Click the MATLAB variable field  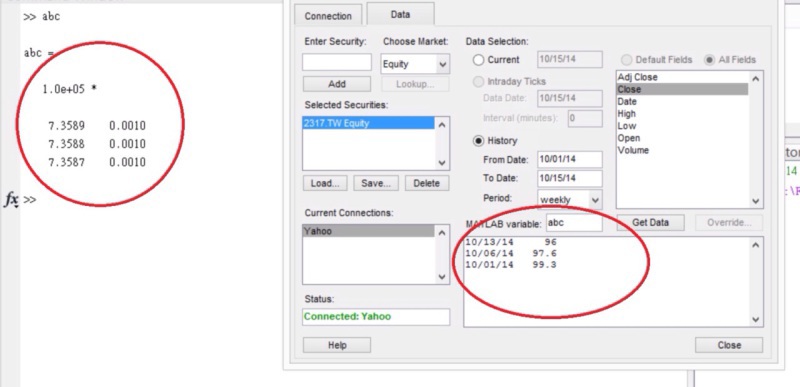click(x=574, y=223)
